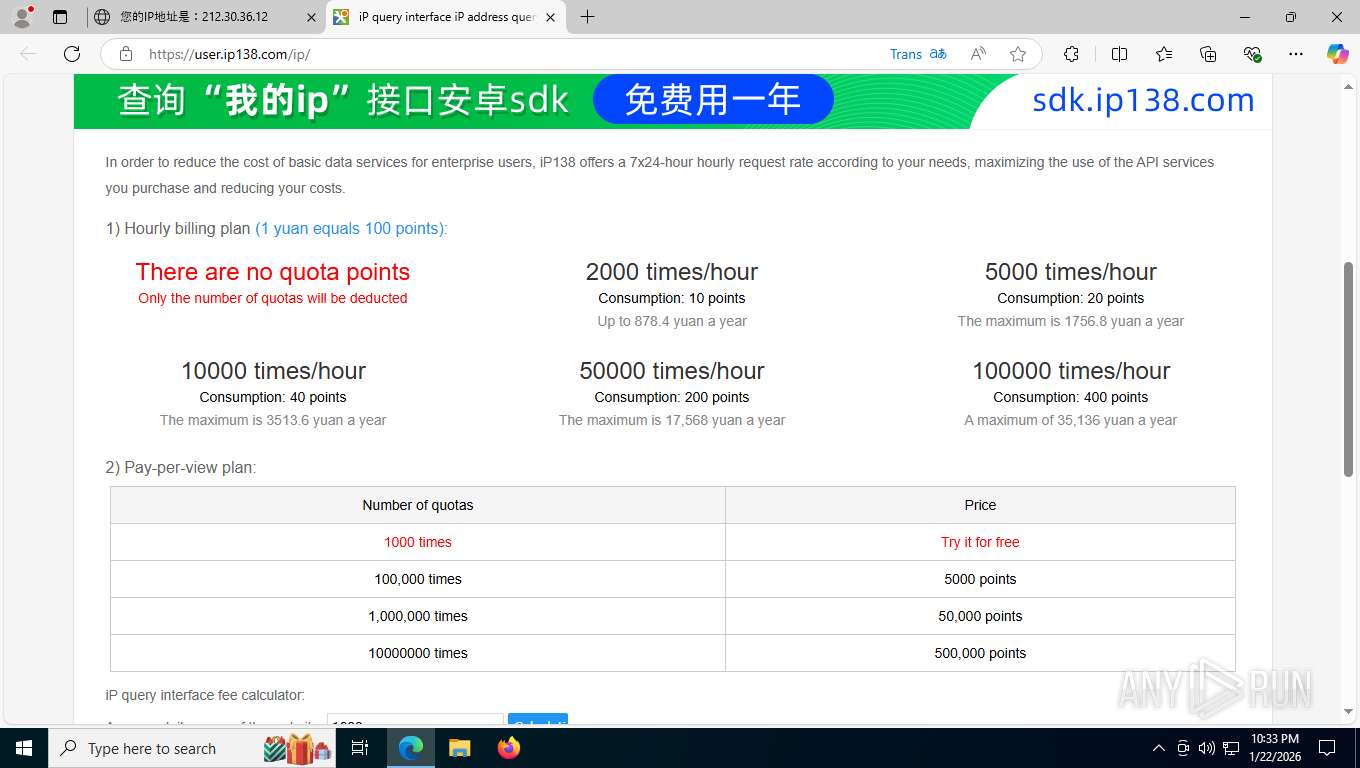Launch Read aloud from the address bar

click(978, 54)
